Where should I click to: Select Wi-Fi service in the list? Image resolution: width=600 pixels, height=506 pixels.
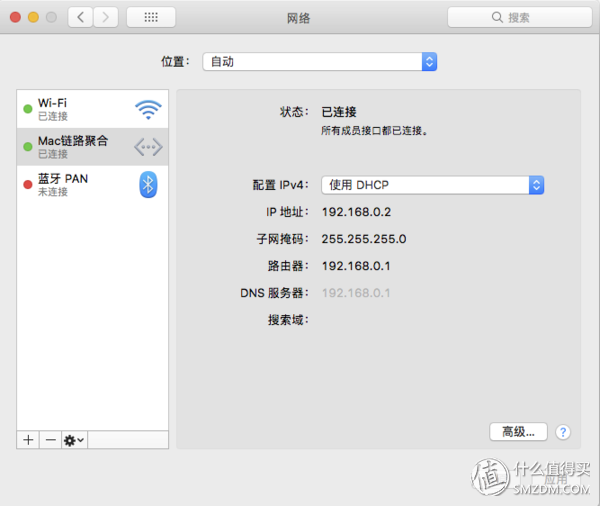click(x=93, y=109)
